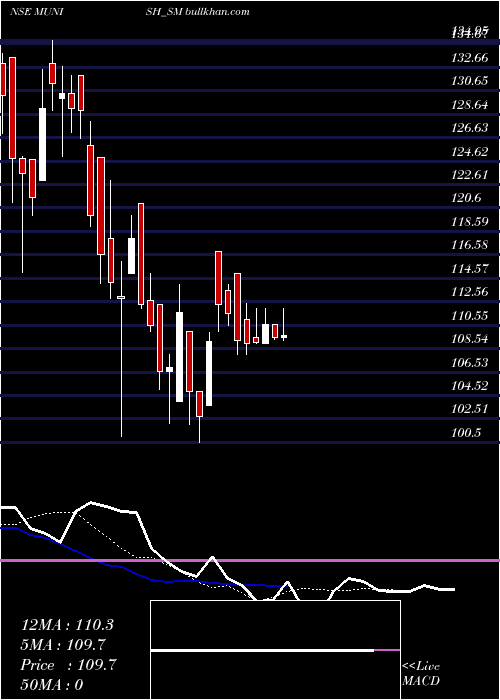Select the 132.66 price axis label
Image resolution: width=500 pixels, height=700 pixels.
(470, 58)
